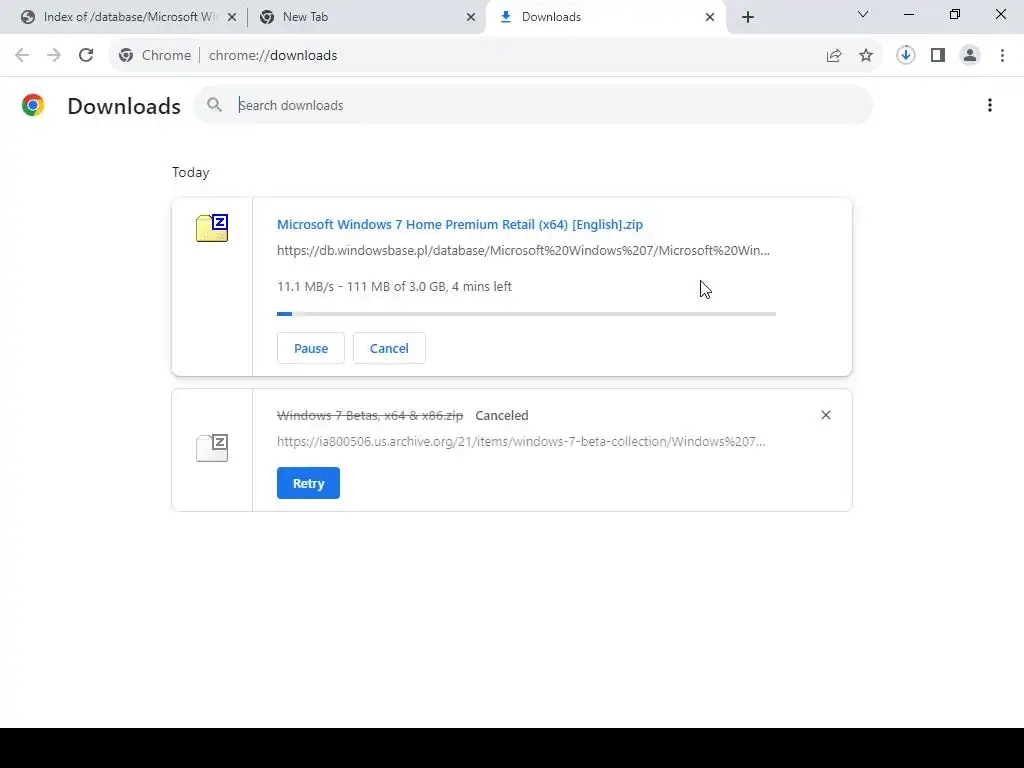Click the zip file icon of Windows 7 Home Premium
The width and height of the screenshot is (1024, 768).
(212, 228)
